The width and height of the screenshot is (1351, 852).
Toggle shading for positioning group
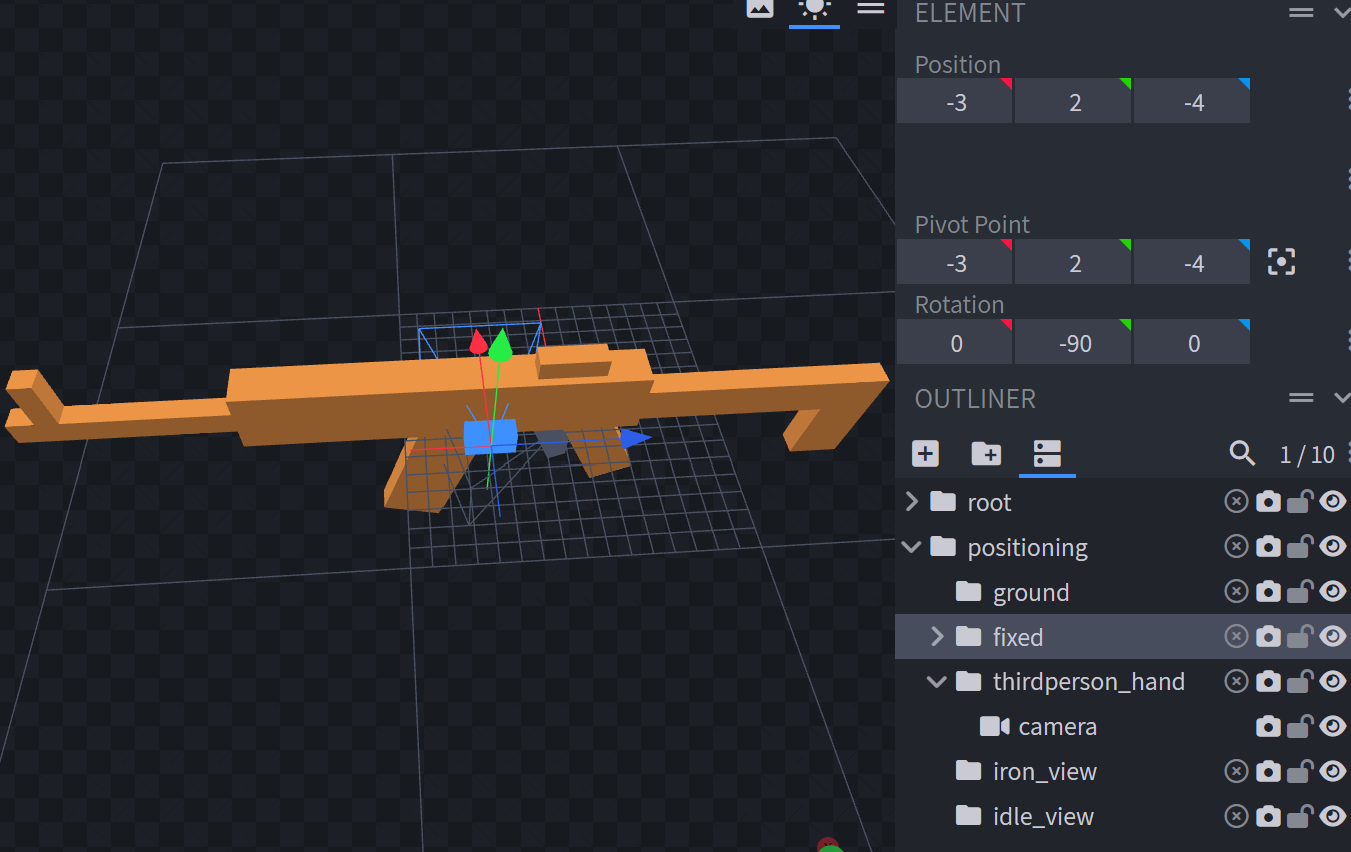tap(1268, 546)
